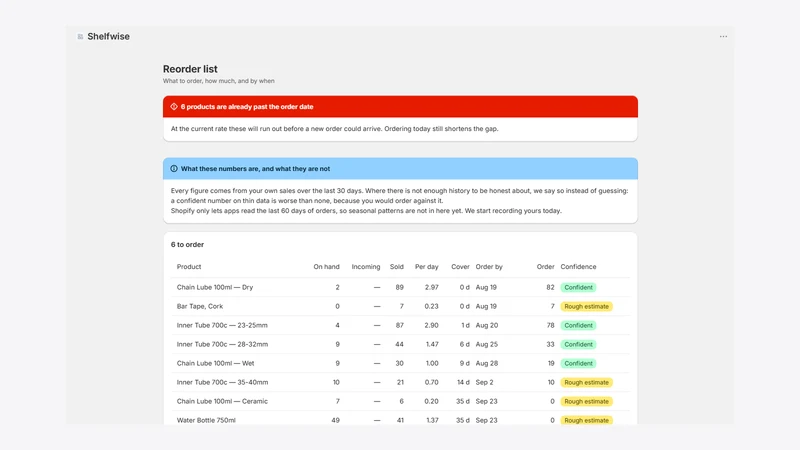Click order quantity 82 for Chain Lube Dry
Screen dimensions: 800x450
pos(550,287)
